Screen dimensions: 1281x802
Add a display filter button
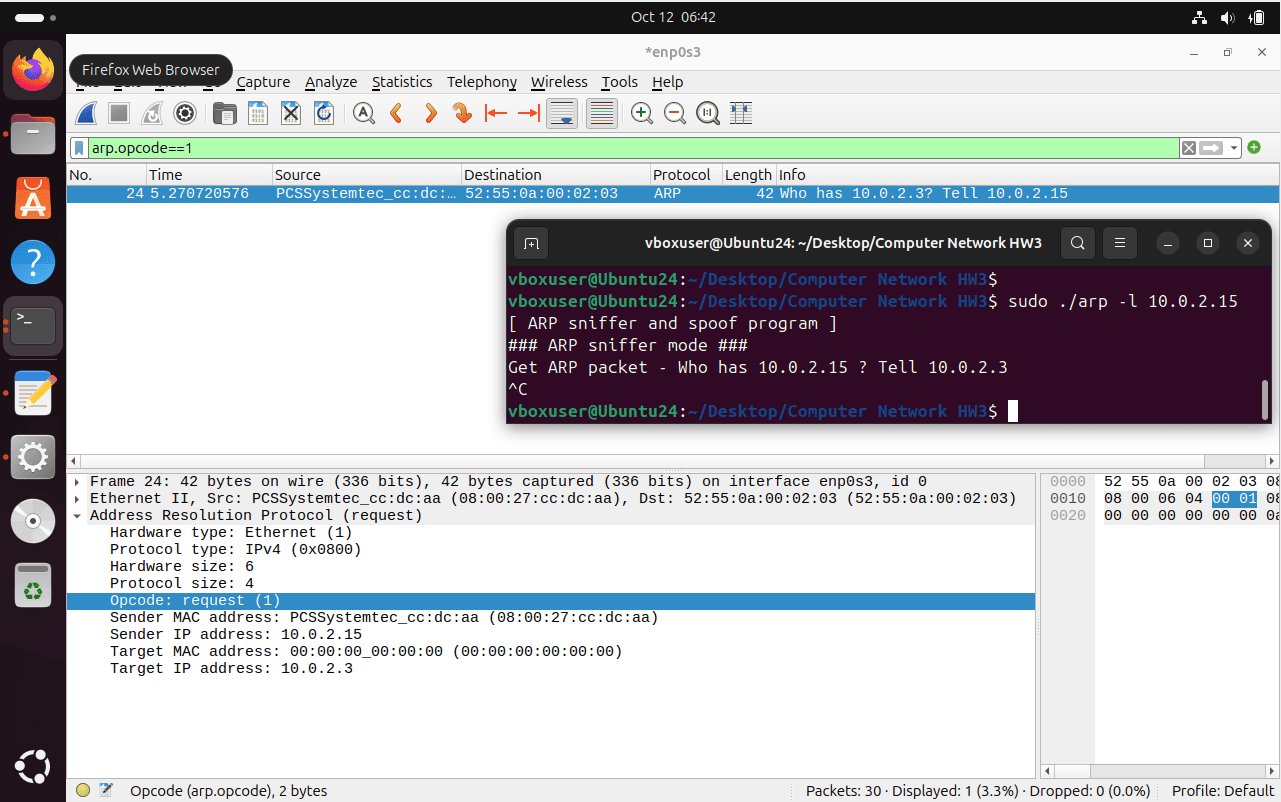click(x=1254, y=148)
